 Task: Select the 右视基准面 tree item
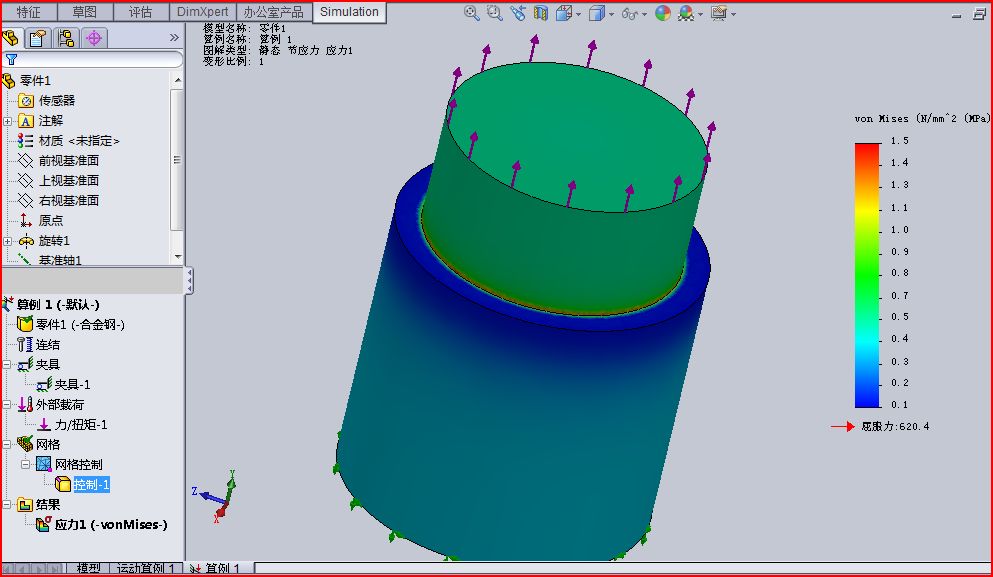point(68,201)
